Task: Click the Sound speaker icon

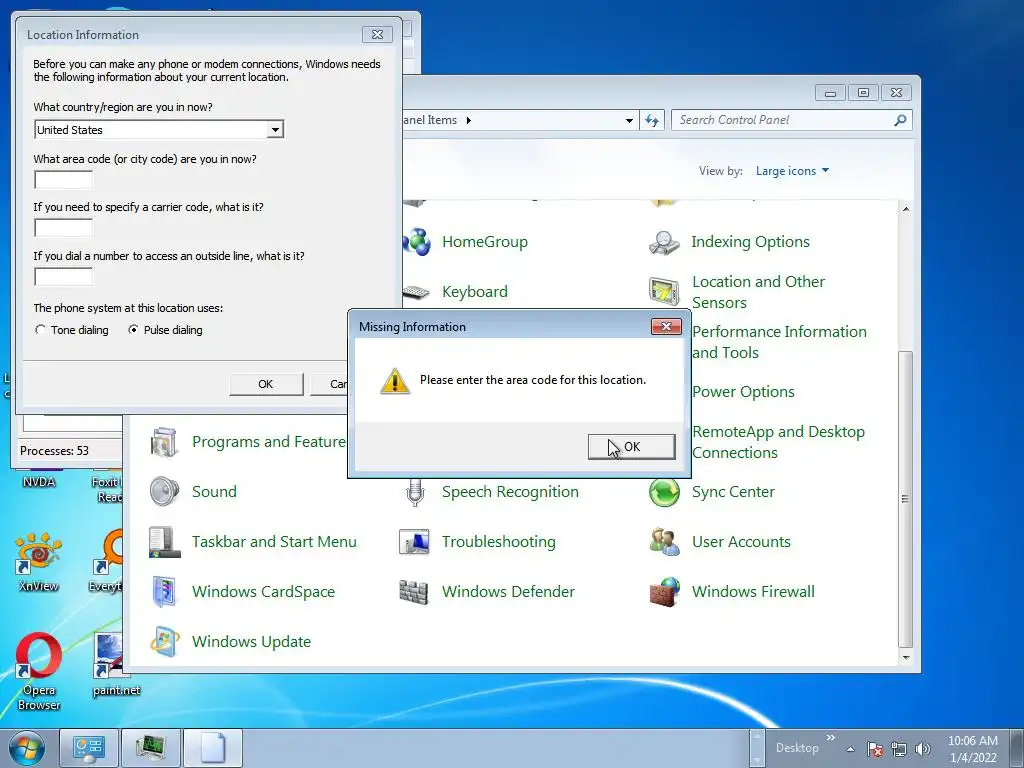Action: point(164,492)
